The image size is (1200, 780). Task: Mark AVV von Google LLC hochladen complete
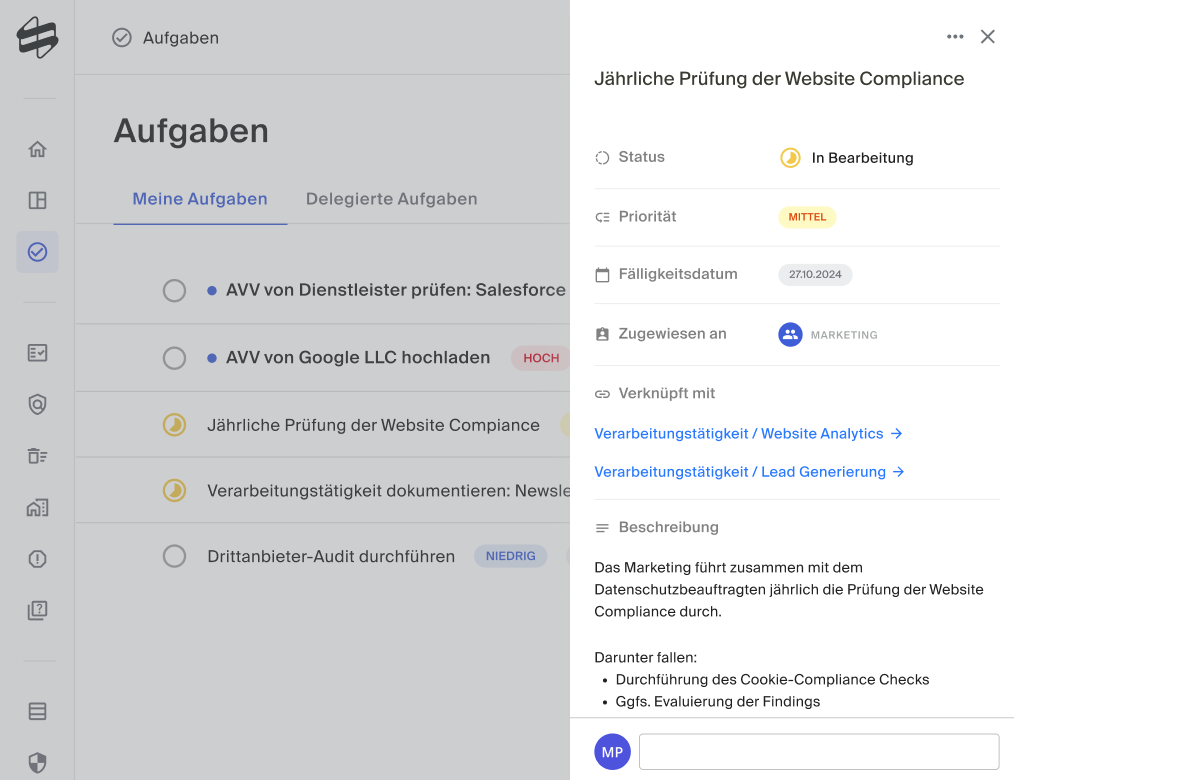pos(174,358)
